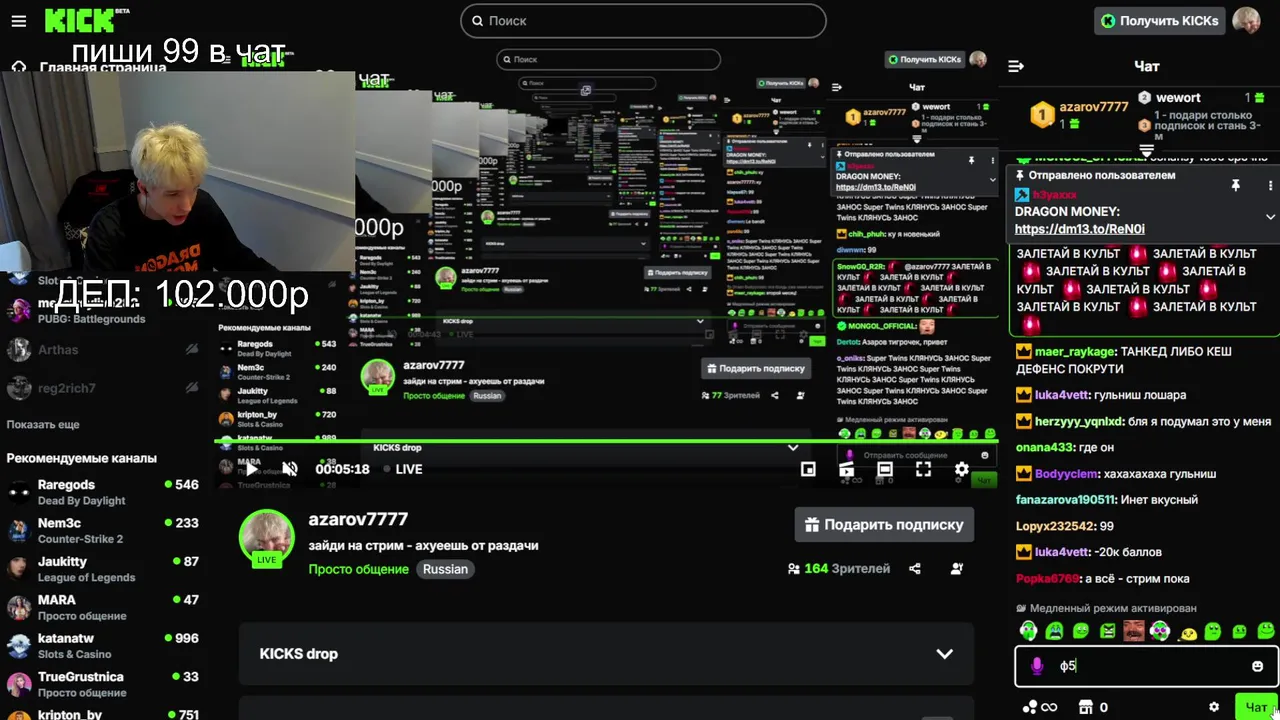Click Показать еще in sidebar
Screen dimensions: 1280x720
pos(43,424)
